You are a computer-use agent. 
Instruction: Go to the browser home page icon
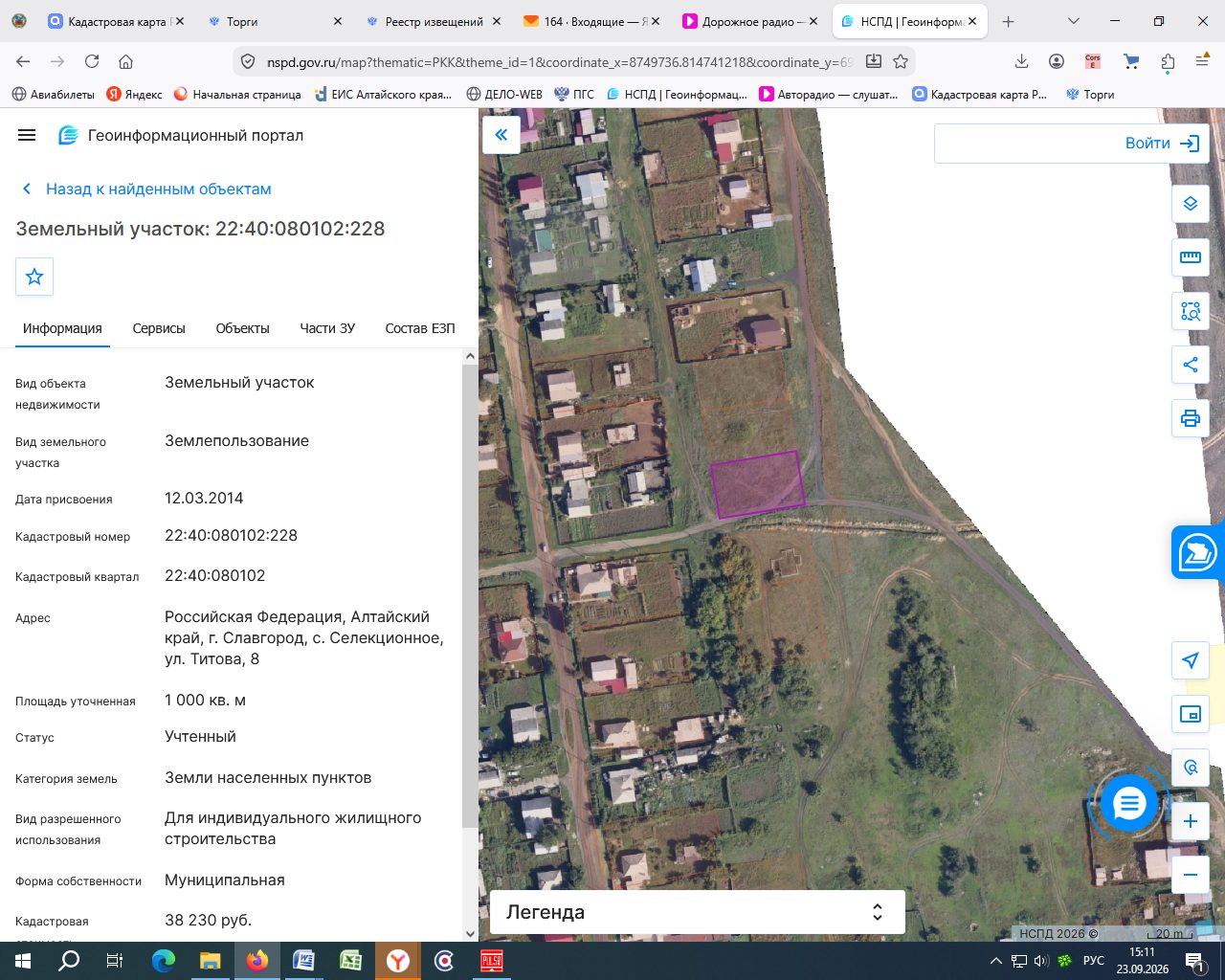point(125,61)
